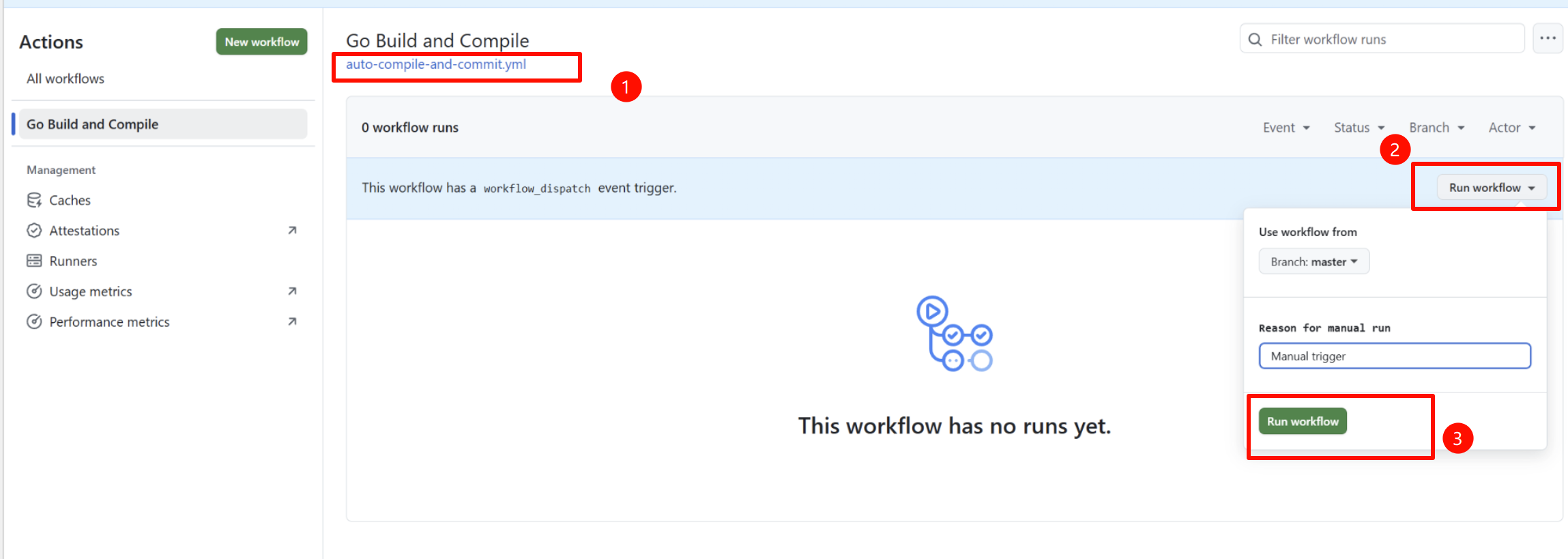Click the Usage metrics gauge icon
This screenshot has width=1568, height=559.
(34, 291)
